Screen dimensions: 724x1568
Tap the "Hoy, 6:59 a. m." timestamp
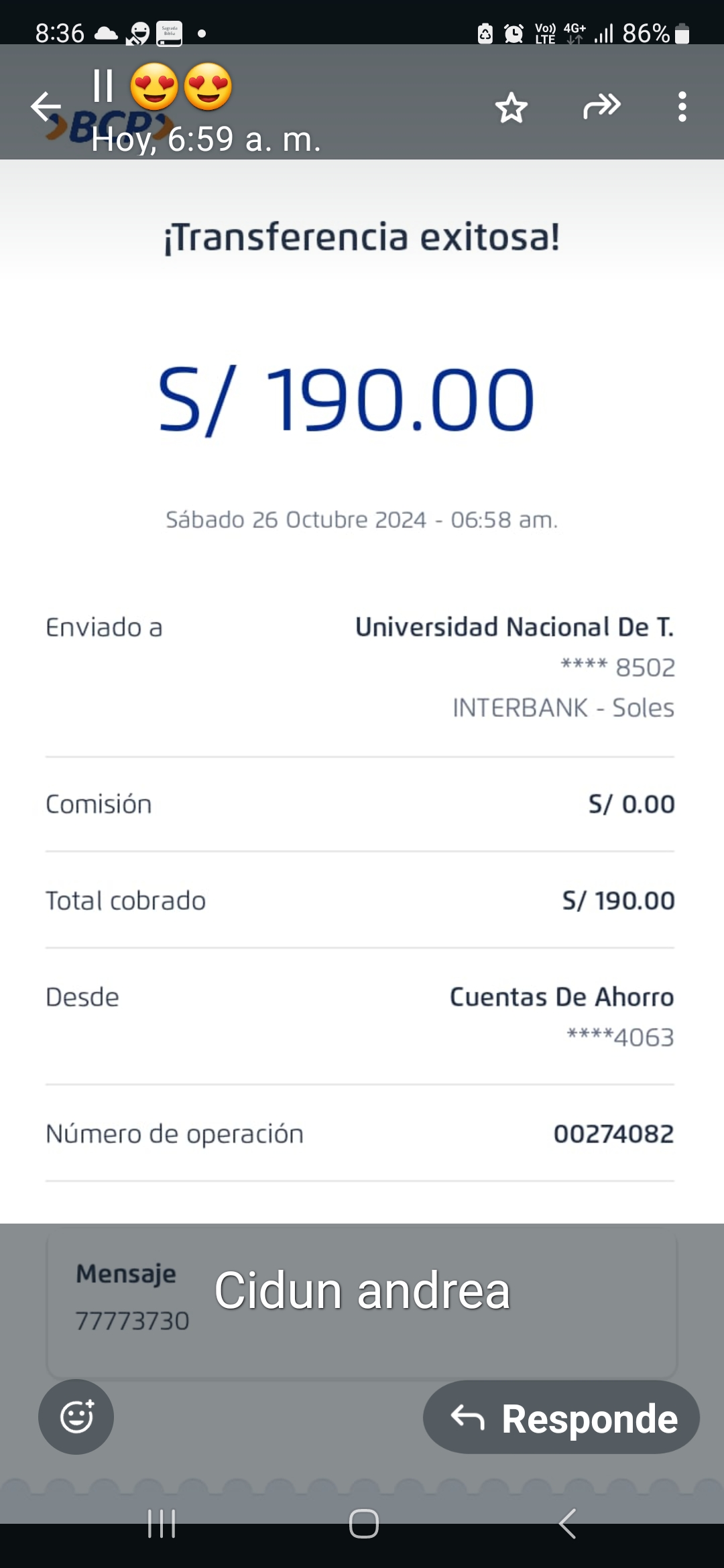[206, 139]
